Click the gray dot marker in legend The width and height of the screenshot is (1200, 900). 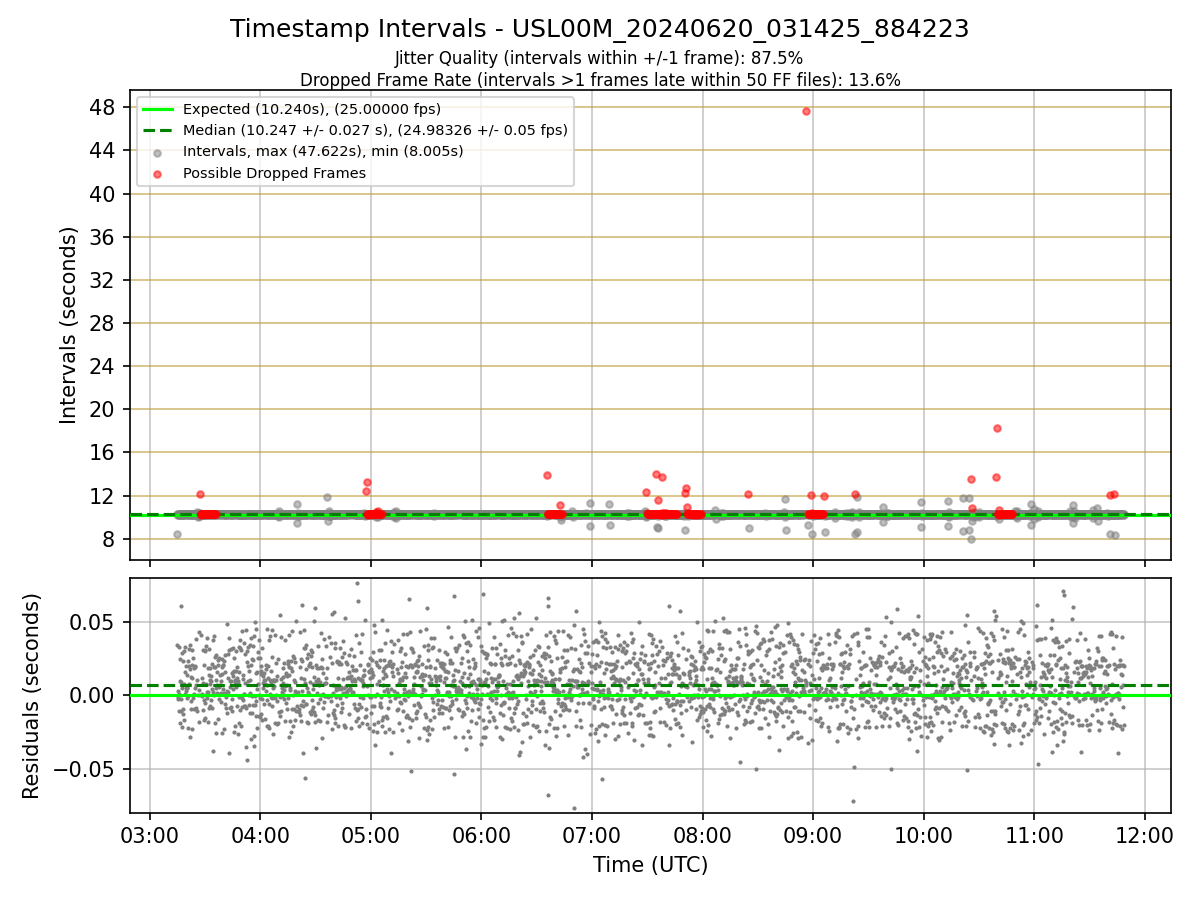pyautogui.click(x=158, y=152)
